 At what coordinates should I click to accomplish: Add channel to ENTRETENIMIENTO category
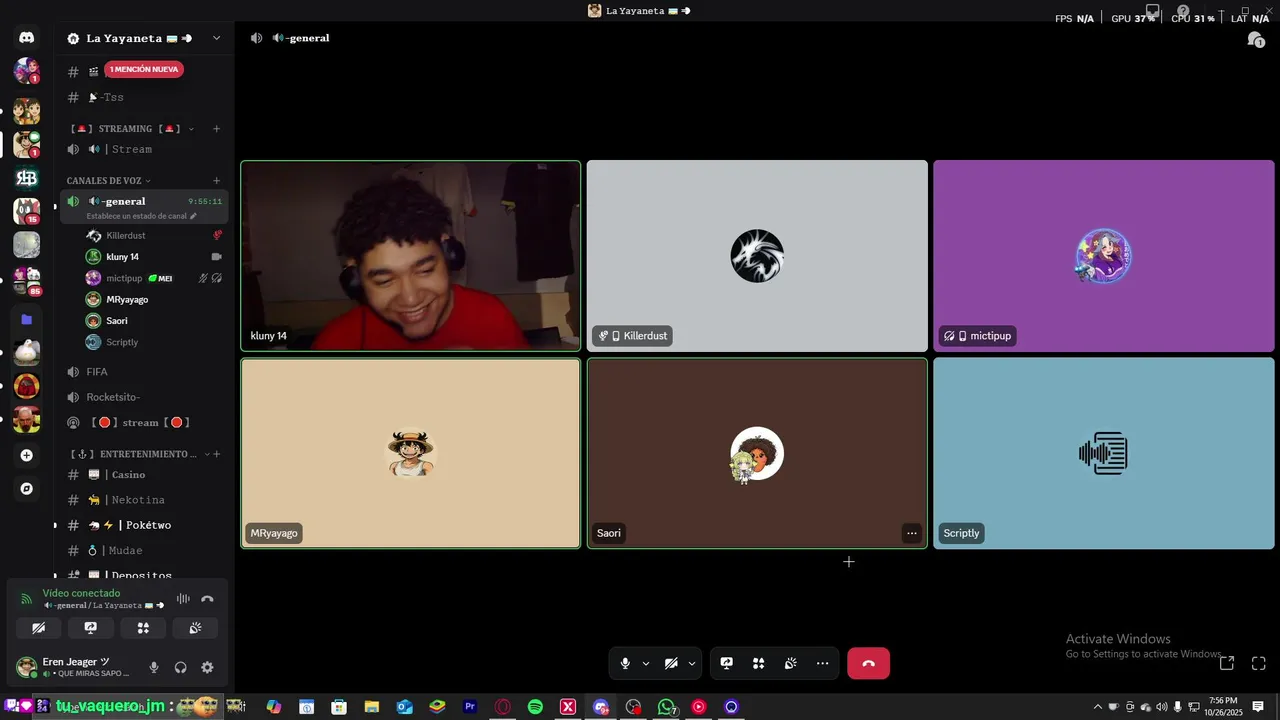(x=216, y=454)
